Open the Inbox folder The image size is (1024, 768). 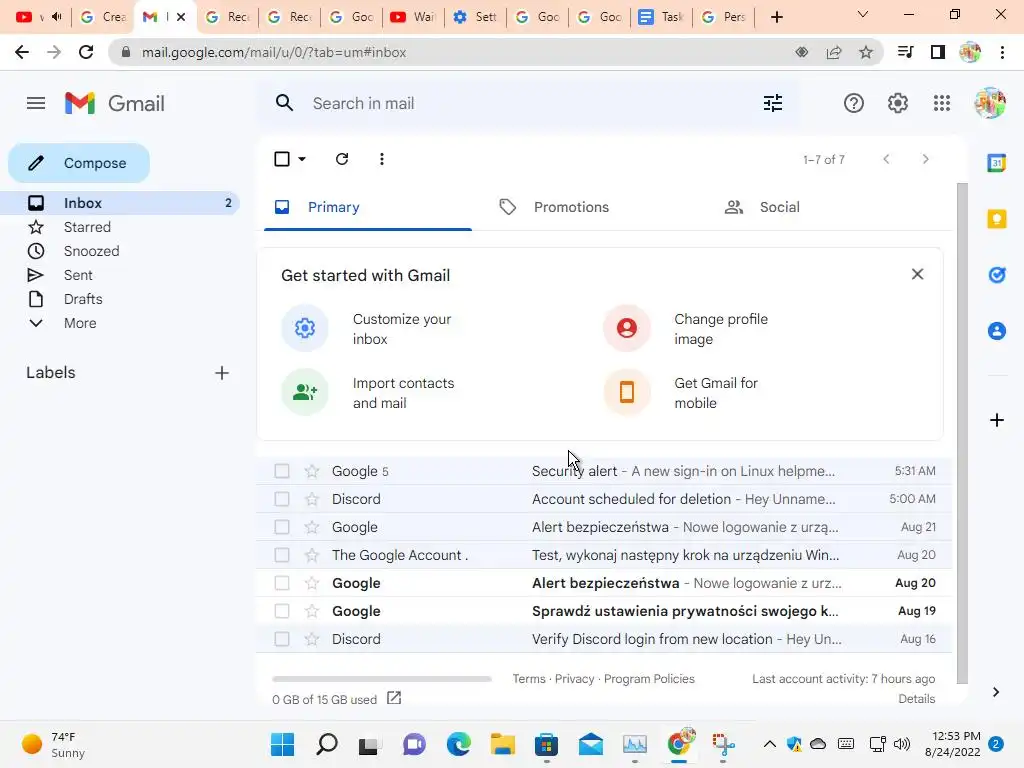coord(120,203)
